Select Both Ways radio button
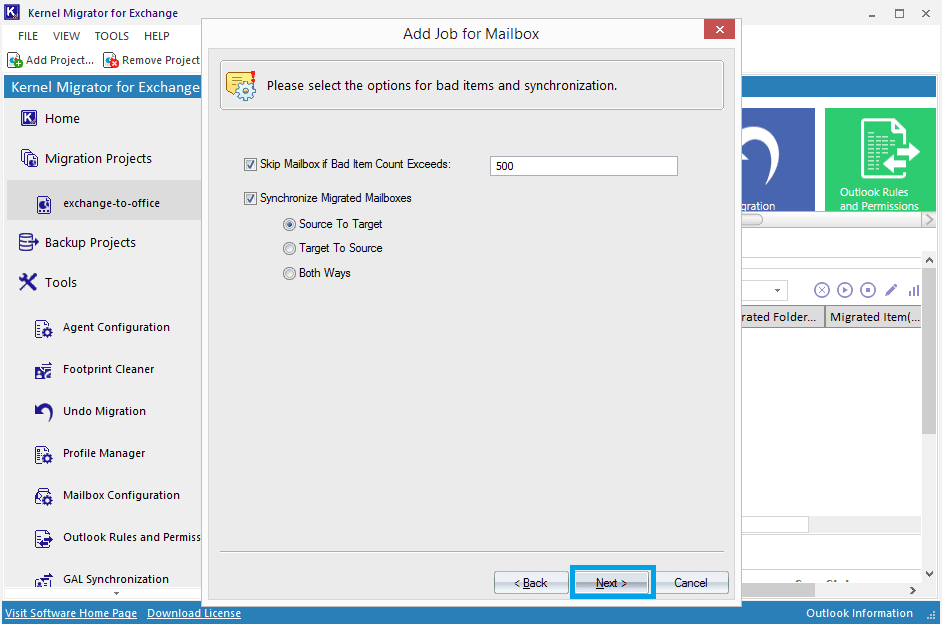942x624 pixels. [290, 273]
